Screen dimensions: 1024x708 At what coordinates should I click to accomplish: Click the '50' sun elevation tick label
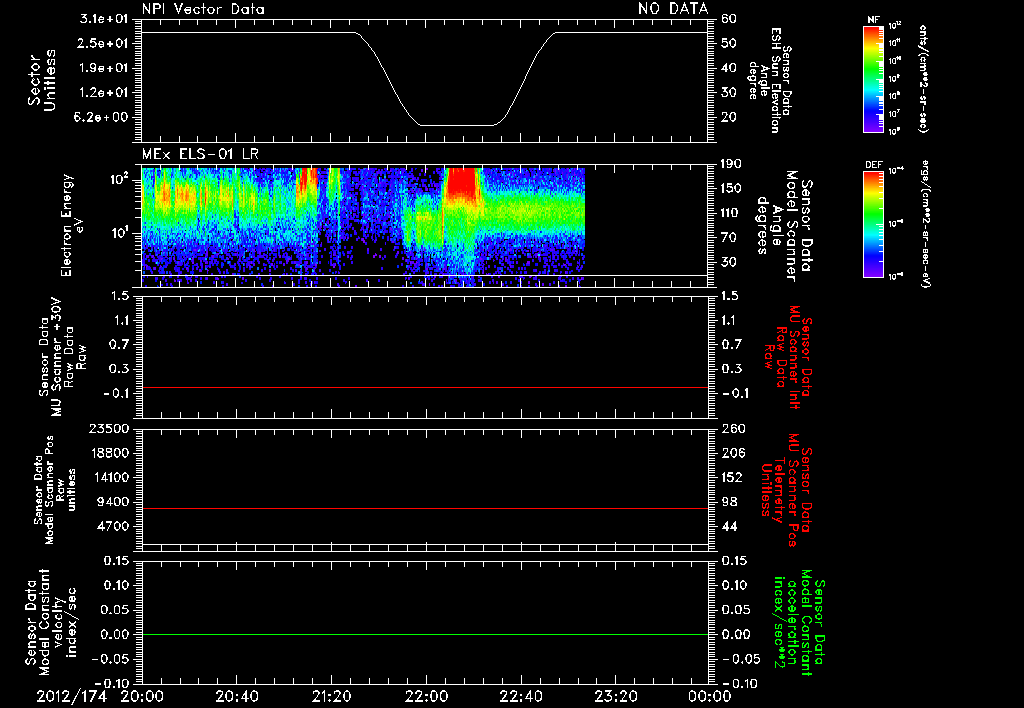point(729,43)
